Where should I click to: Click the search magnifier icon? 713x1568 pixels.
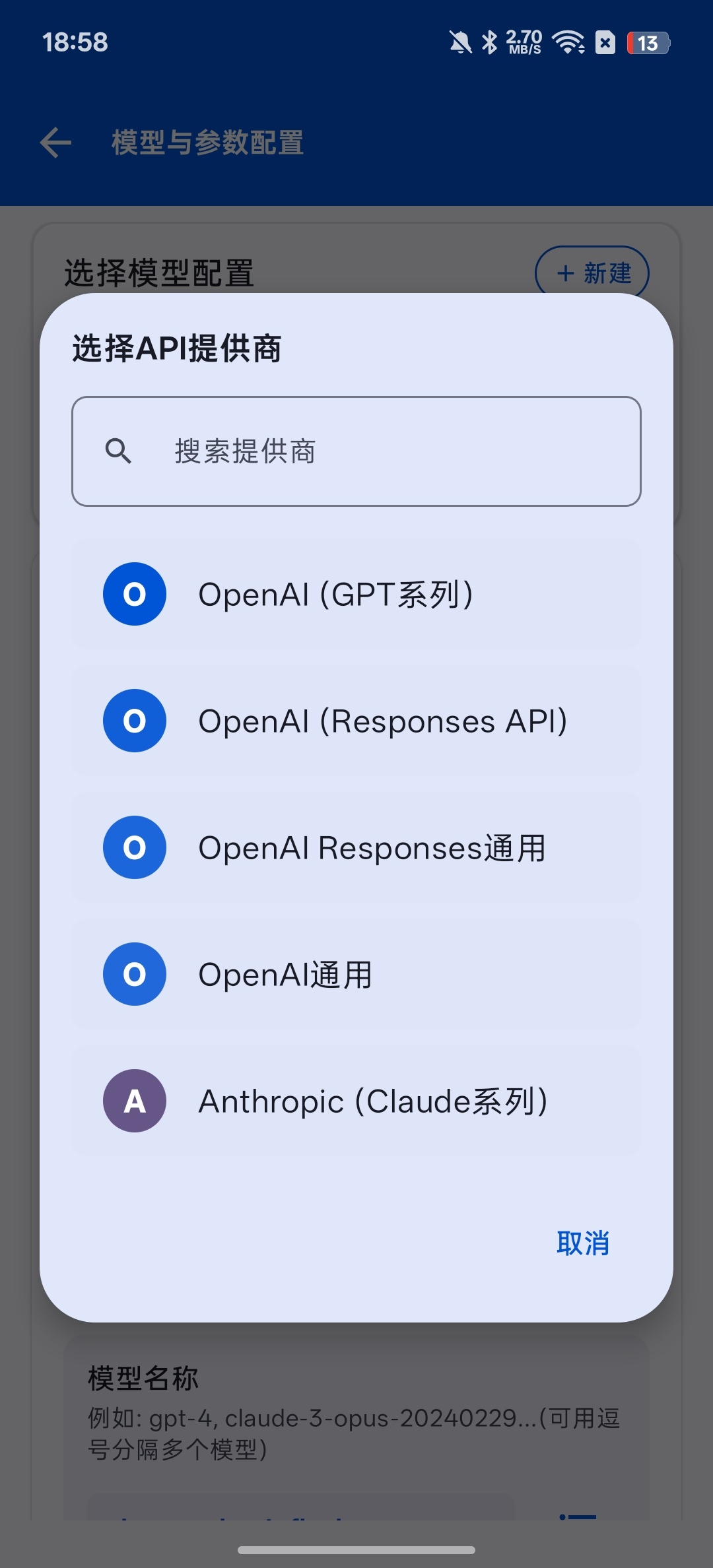click(118, 451)
